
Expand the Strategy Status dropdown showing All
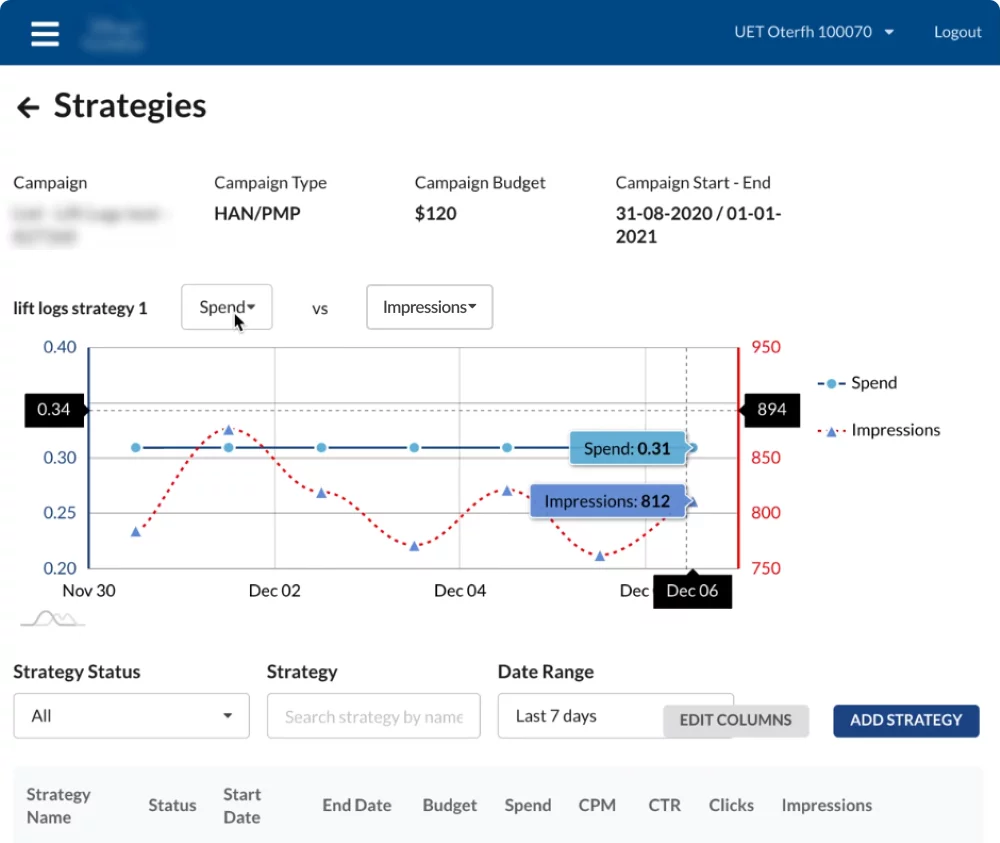[x=130, y=716]
